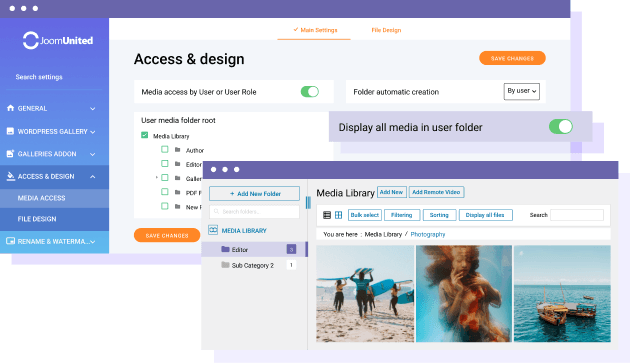
Task: Check the Gallery folder checkbox
Action: point(165,178)
